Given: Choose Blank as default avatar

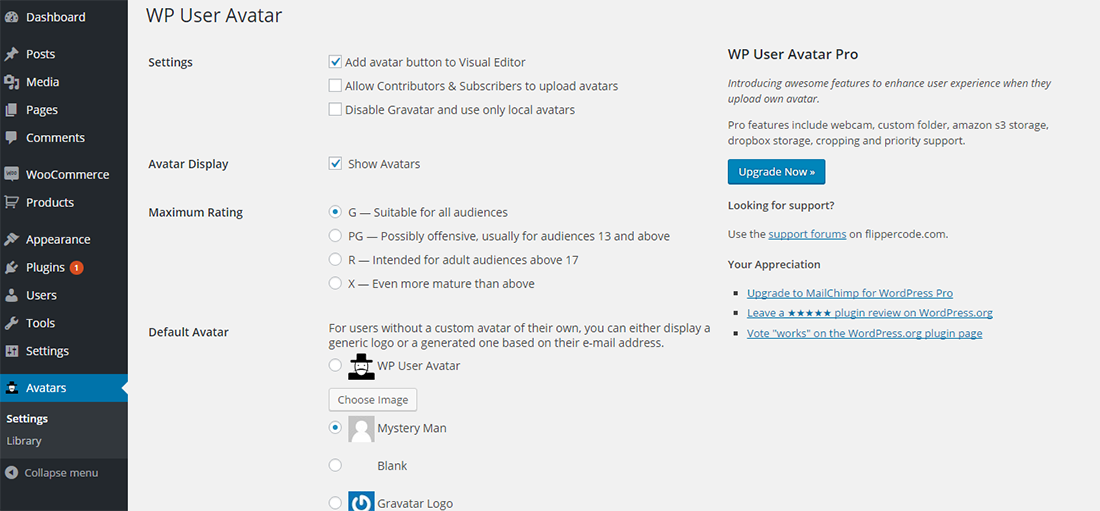Looking at the screenshot, I should 335,465.
